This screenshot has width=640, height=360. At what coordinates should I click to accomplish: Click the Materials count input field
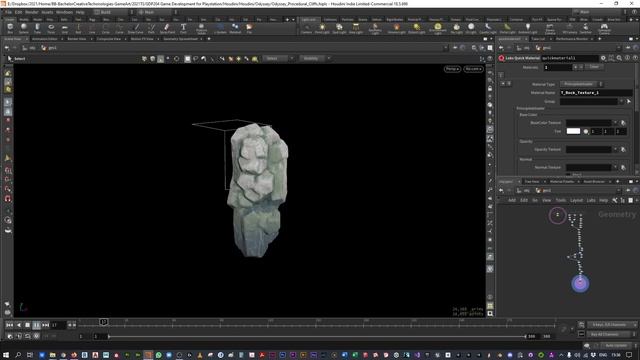tap(558, 67)
